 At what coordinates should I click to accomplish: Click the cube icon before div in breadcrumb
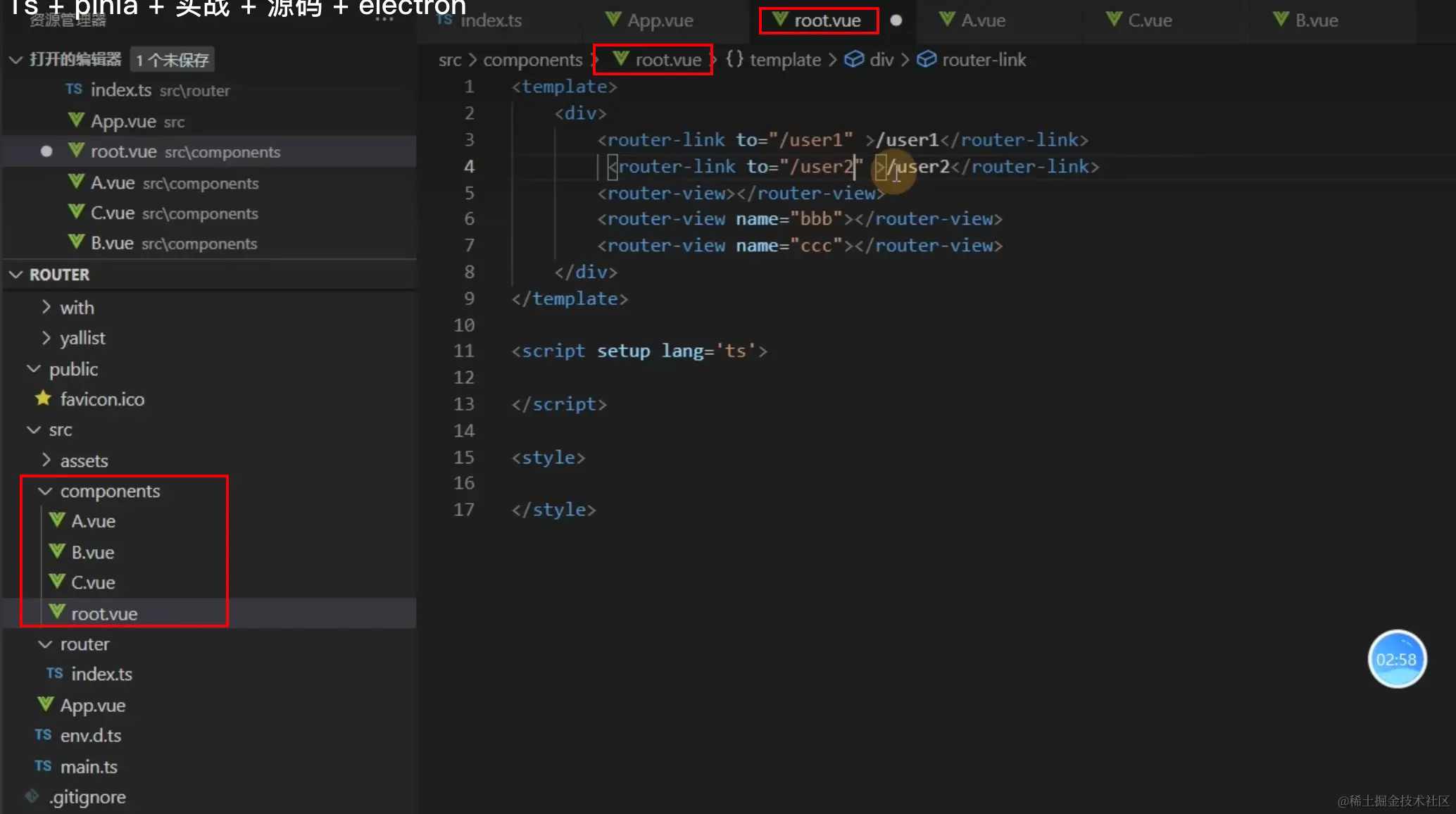click(x=854, y=59)
